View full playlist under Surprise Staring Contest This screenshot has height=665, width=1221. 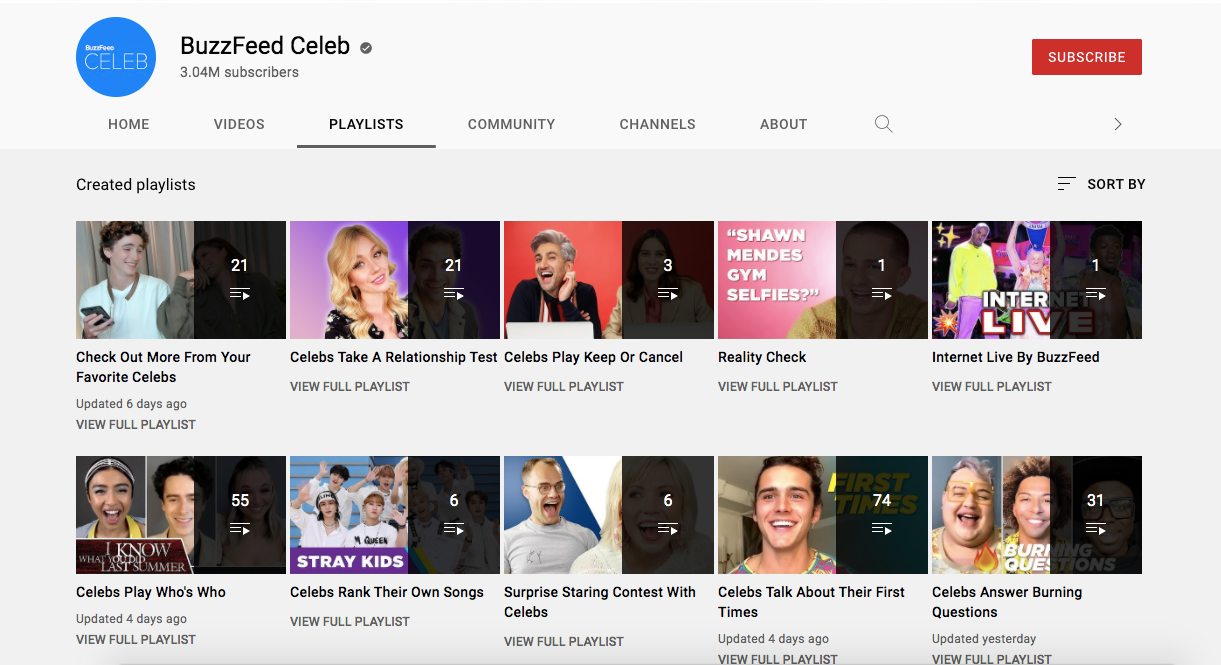point(564,642)
